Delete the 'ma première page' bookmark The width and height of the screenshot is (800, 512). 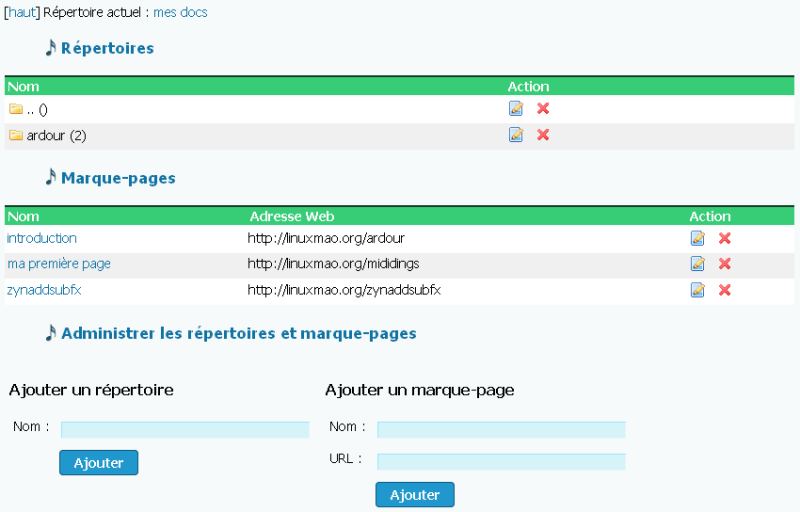coord(724,264)
